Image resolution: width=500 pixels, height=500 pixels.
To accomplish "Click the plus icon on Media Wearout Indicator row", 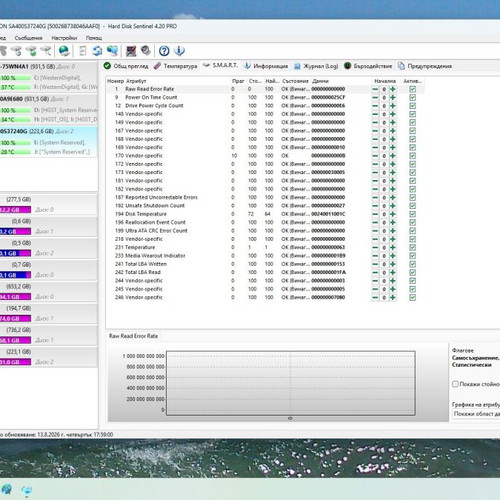I will 393,256.
